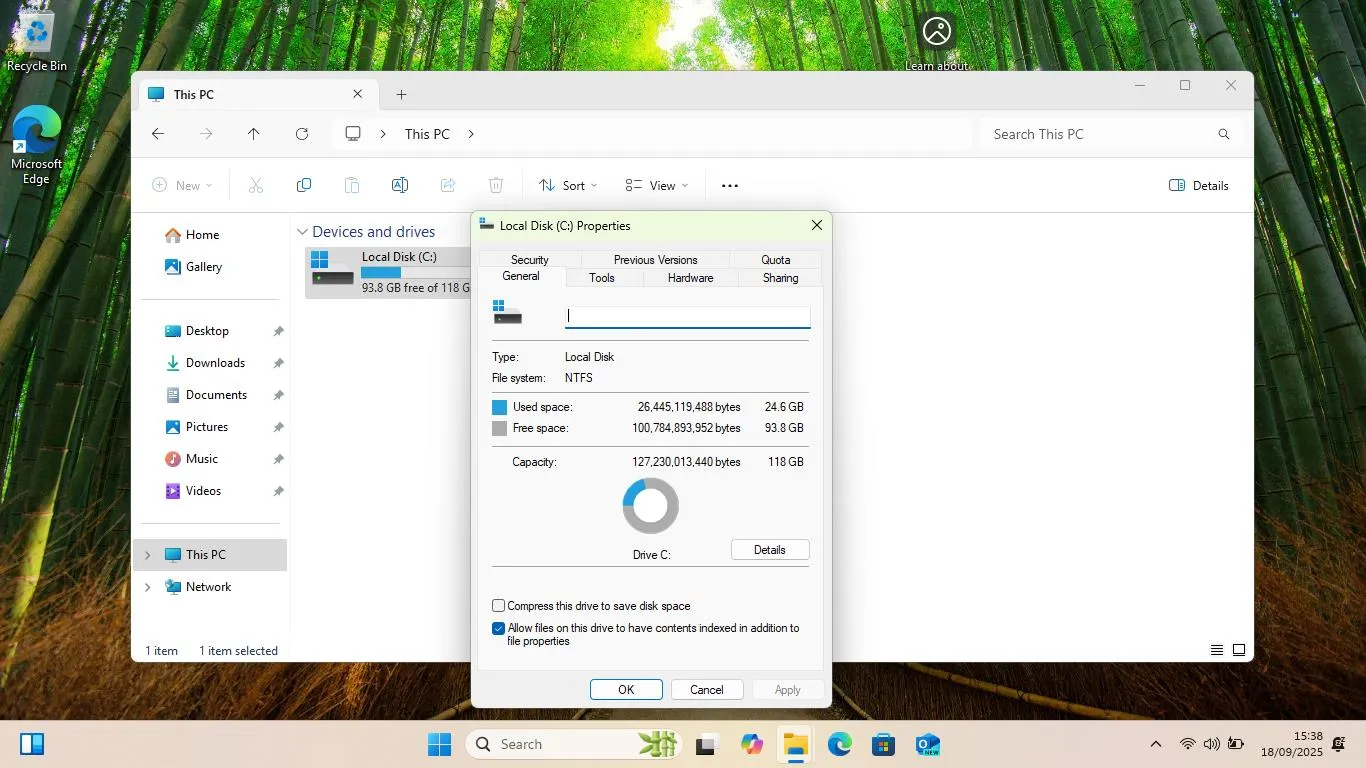Open Microsoft Store from the taskbar
Image resolution: width=1366 pixels, height=768 pixels.
[x=883, y=744]
